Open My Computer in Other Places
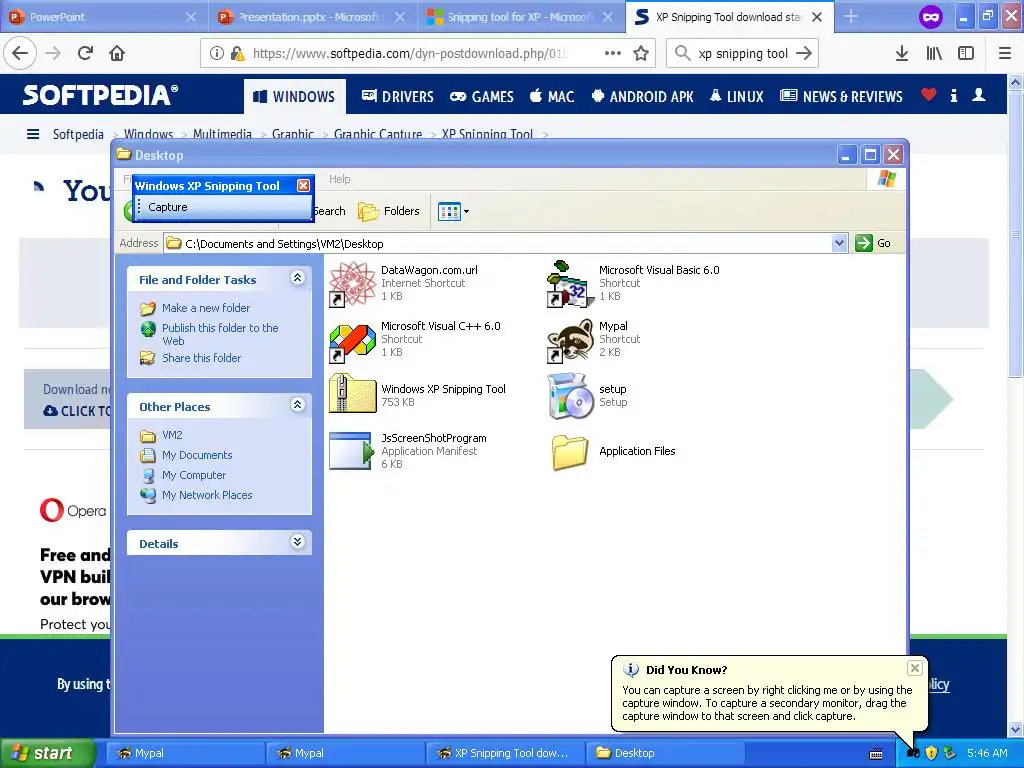Screen dimensions: 1024x768 (194, 475)
